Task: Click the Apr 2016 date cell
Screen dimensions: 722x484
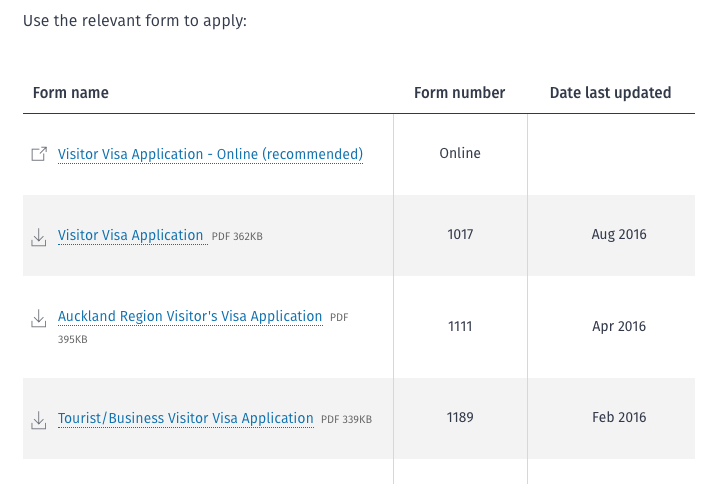Action: (x=619, y=326)
